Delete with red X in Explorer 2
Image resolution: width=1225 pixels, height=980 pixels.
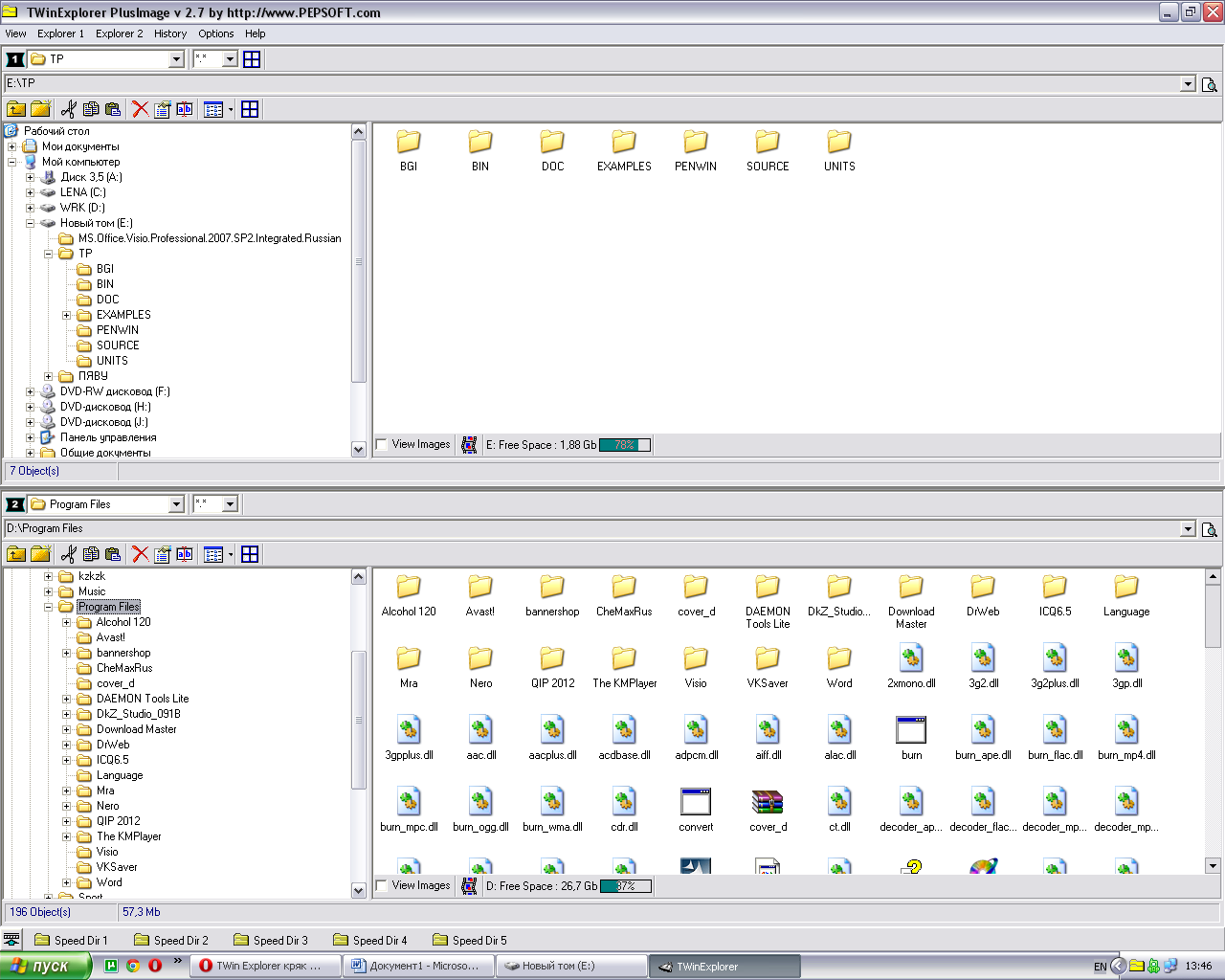pos(140,554)
